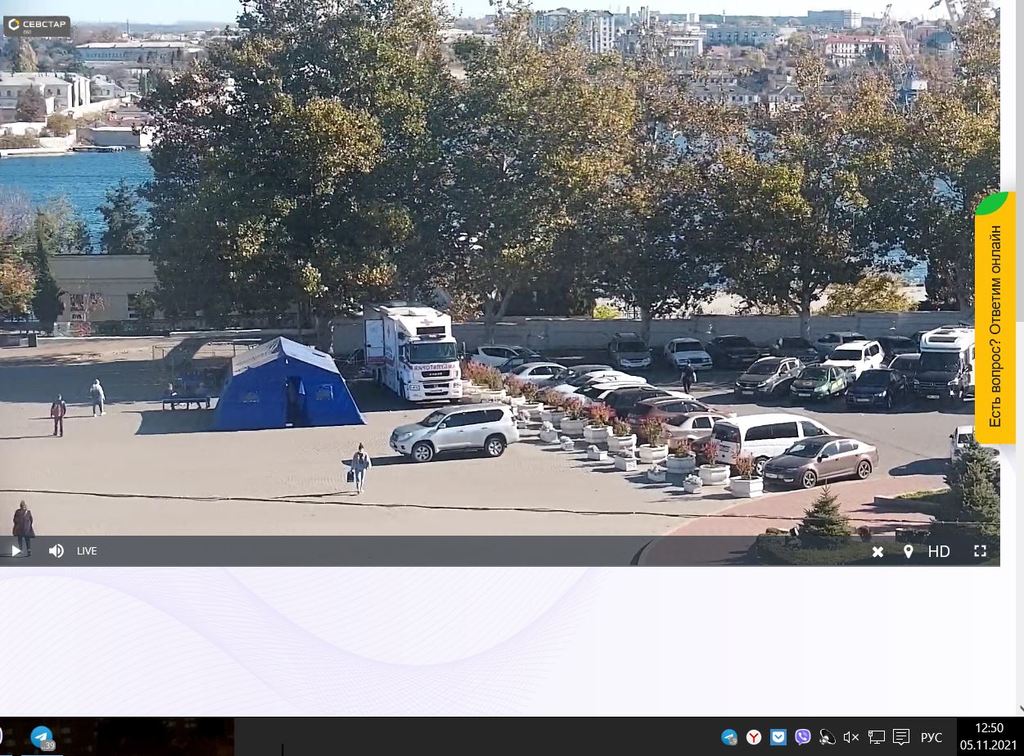The height and width of the screenshot is (756, 1024).
Task: Mute the live stream volume
Action: (x=56, y=551)
